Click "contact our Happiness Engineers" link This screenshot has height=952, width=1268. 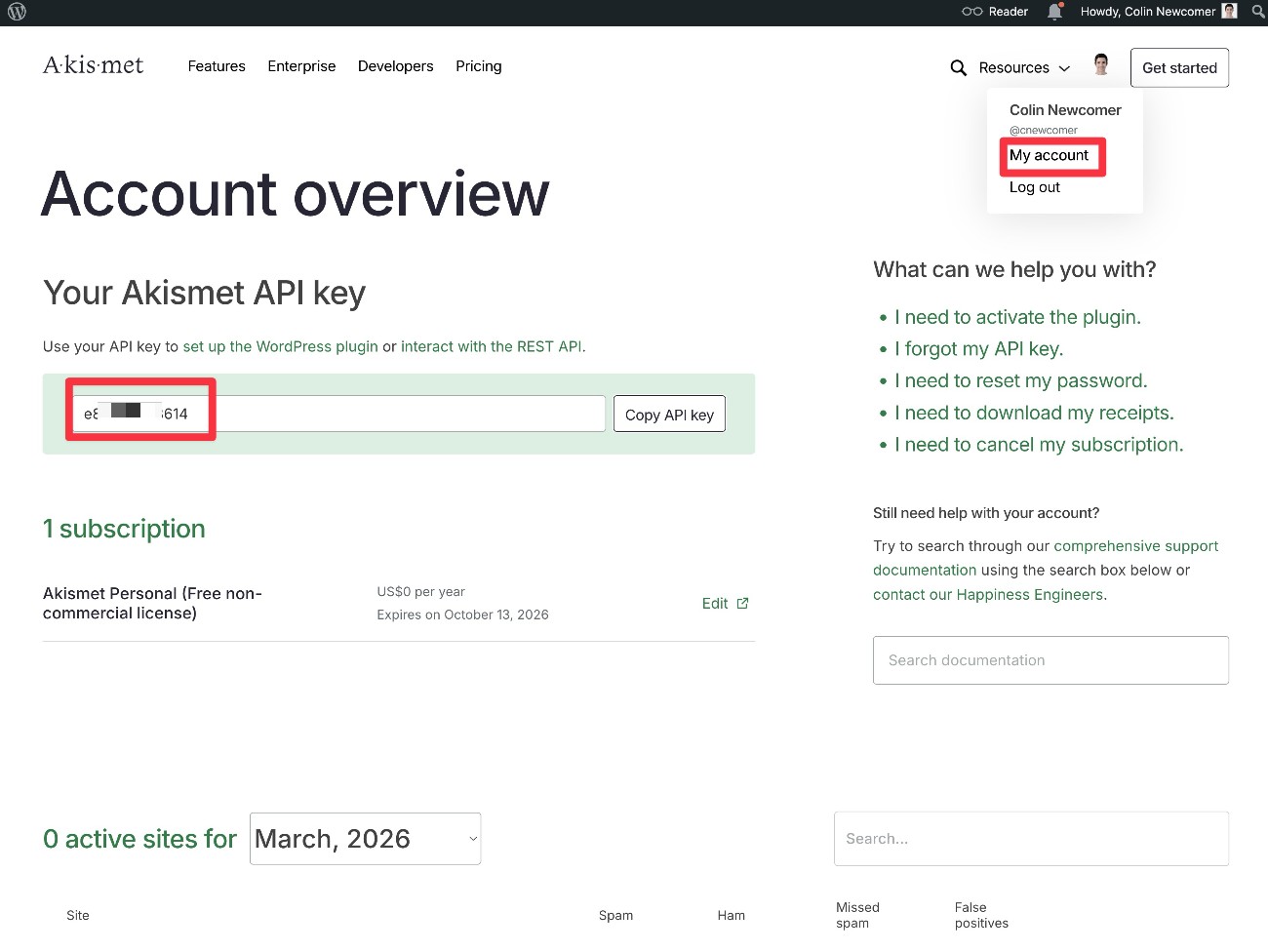(x=987, y=594)
